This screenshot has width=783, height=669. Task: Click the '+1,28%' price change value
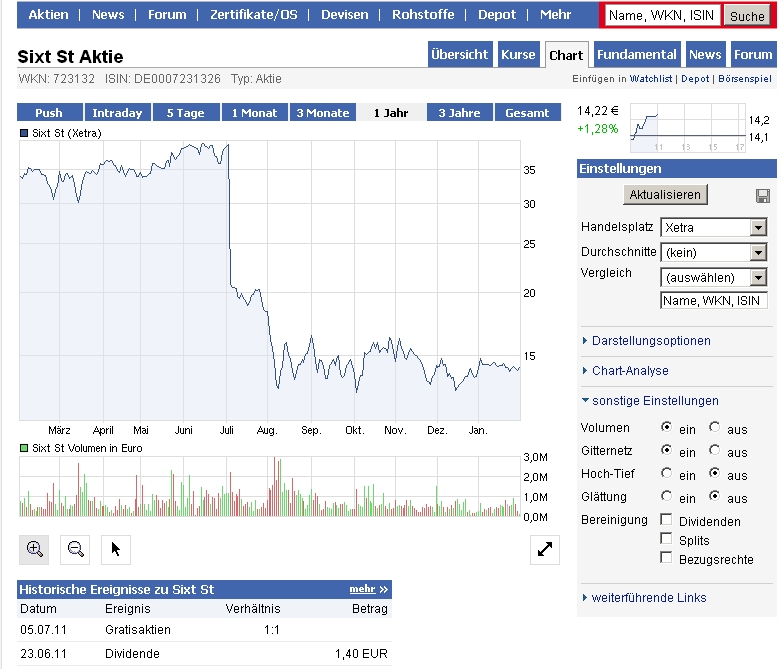597,129
